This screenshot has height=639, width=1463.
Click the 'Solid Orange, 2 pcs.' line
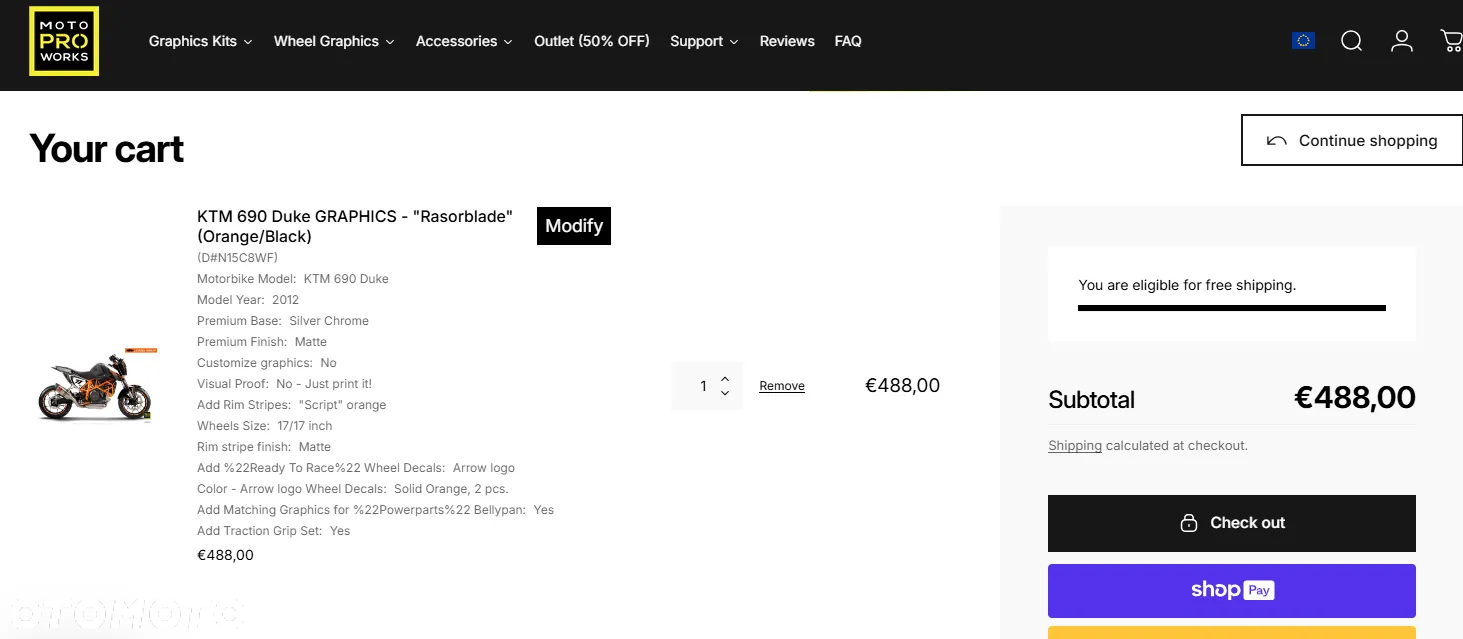tap(353, 489)
